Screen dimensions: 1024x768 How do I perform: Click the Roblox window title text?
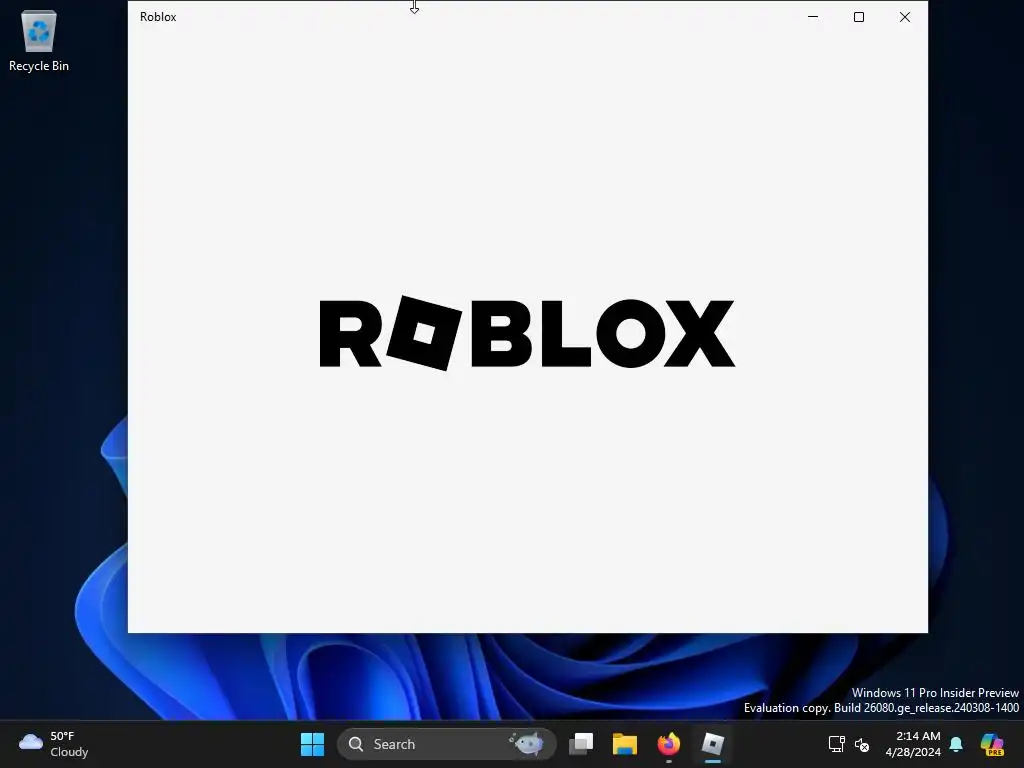(158, 17)
